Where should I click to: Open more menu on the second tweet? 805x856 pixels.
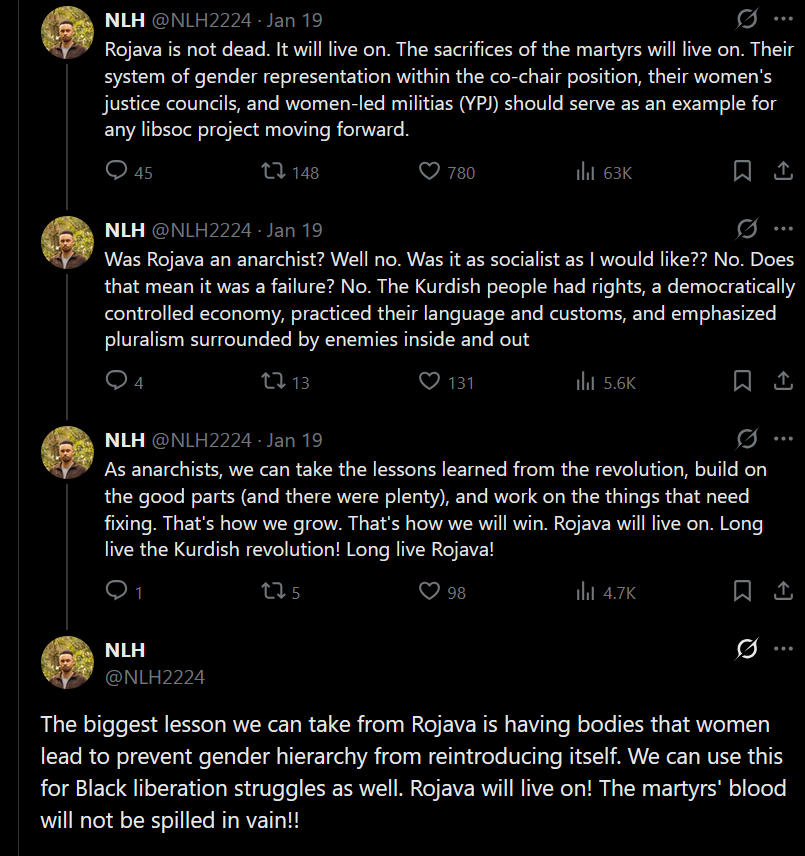tap(783, 229)
